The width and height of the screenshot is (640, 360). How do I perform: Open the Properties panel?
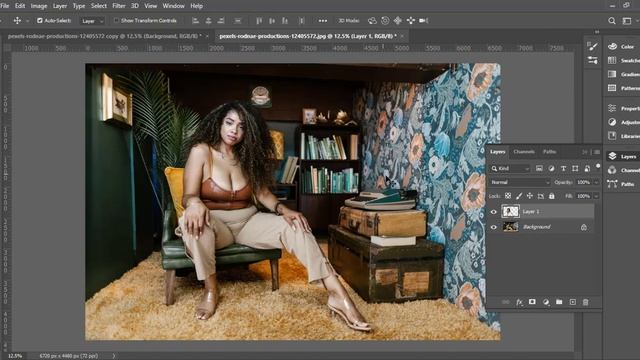[x=623, y=108]
